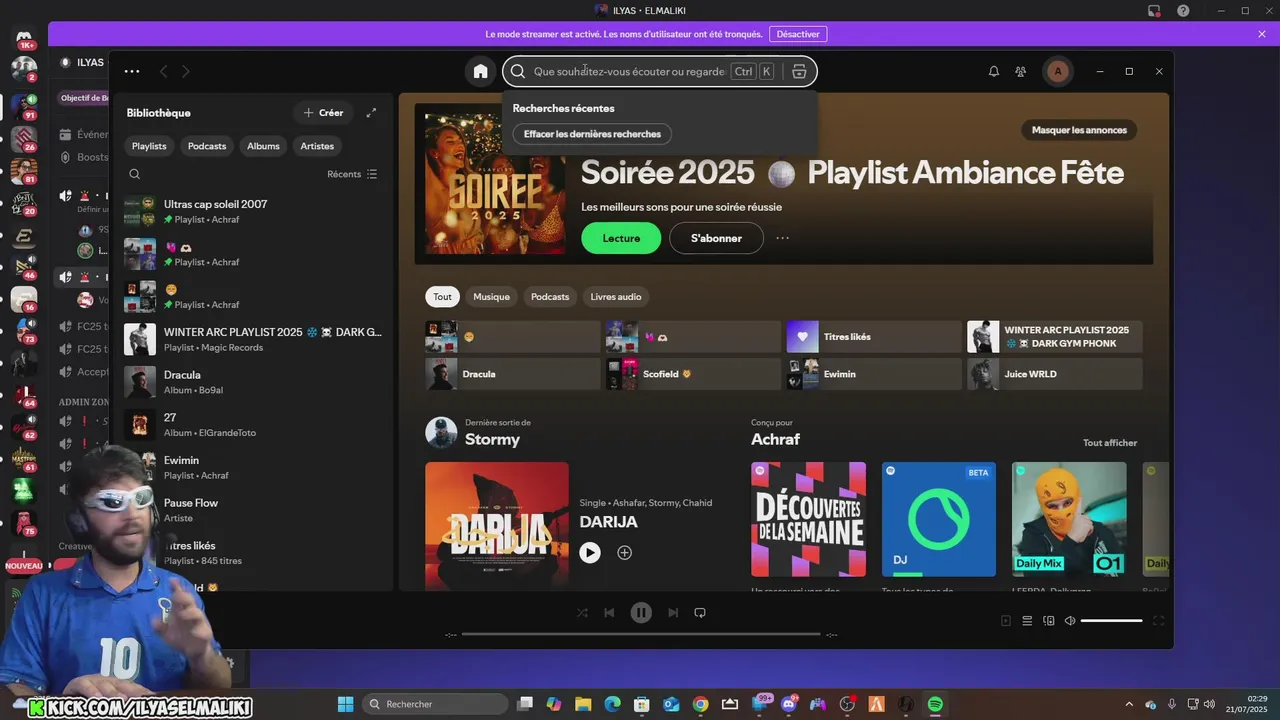Open the Stormy artist name

point(492,439)
